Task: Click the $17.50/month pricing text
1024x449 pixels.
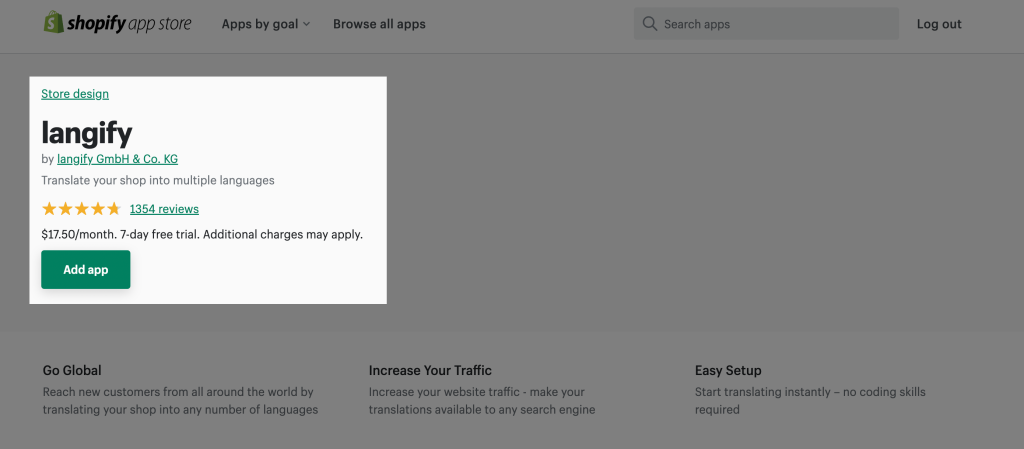Action: click(x=202, y=234)
